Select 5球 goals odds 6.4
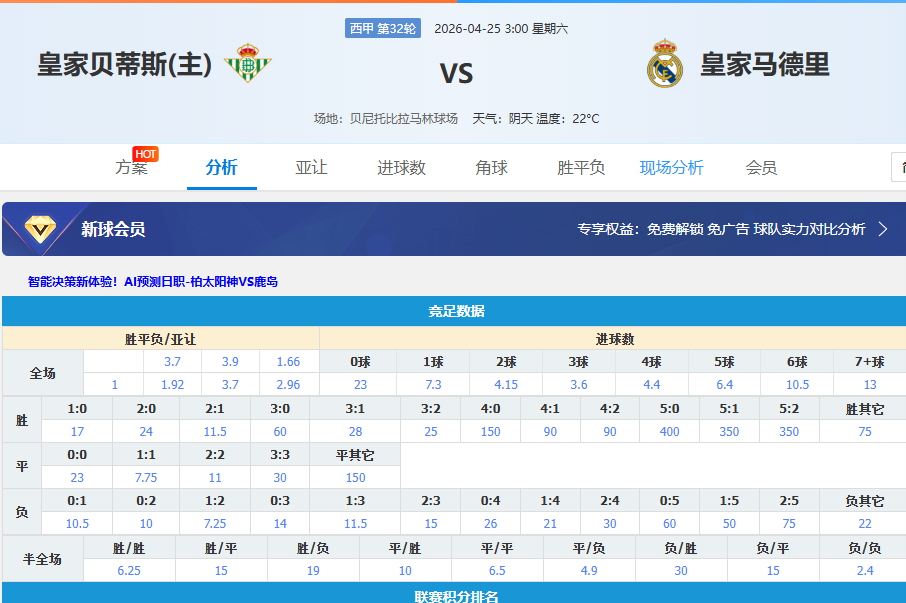This screenshot has width=906, height=603. pos(725,385)
